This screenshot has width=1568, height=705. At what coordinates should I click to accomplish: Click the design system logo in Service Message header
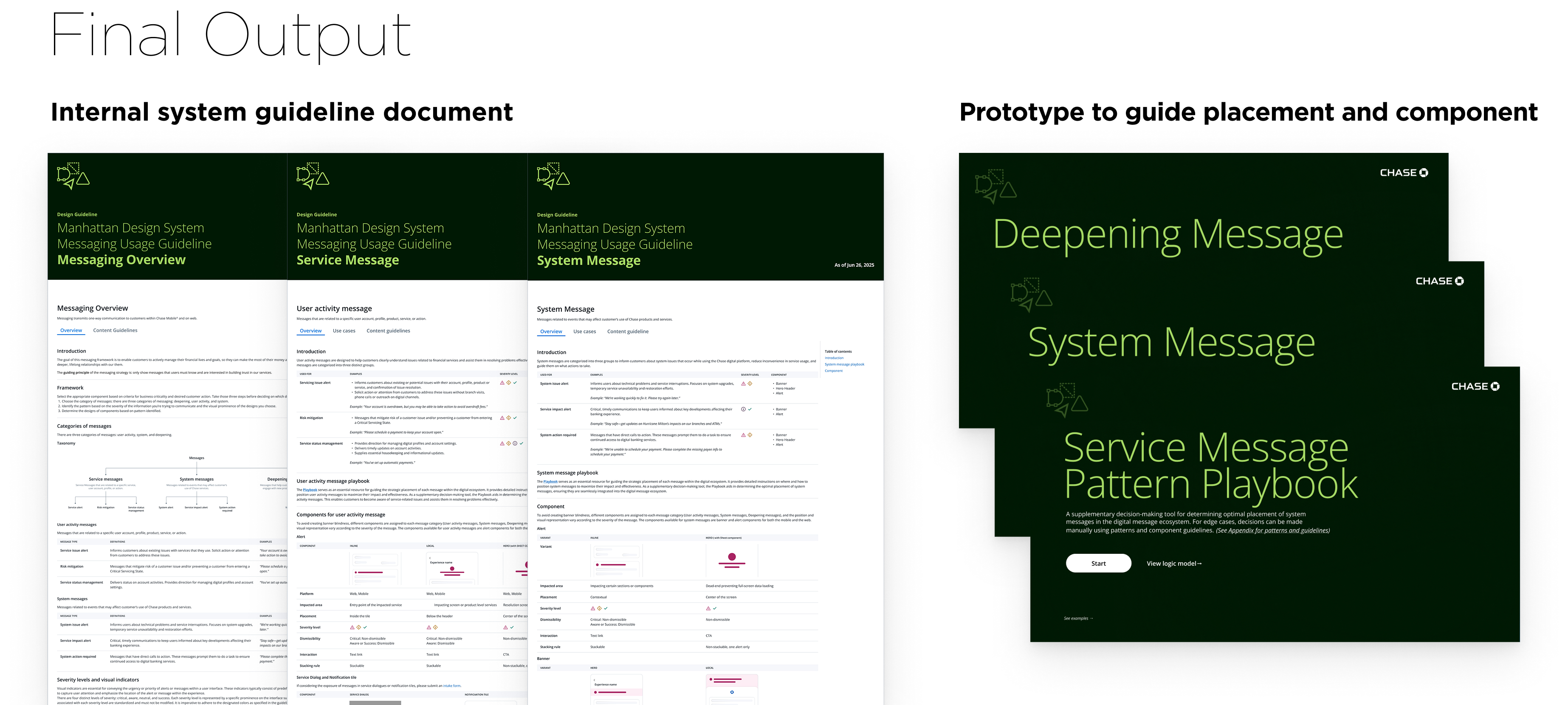pyautogui.click(x=313, y=176)
